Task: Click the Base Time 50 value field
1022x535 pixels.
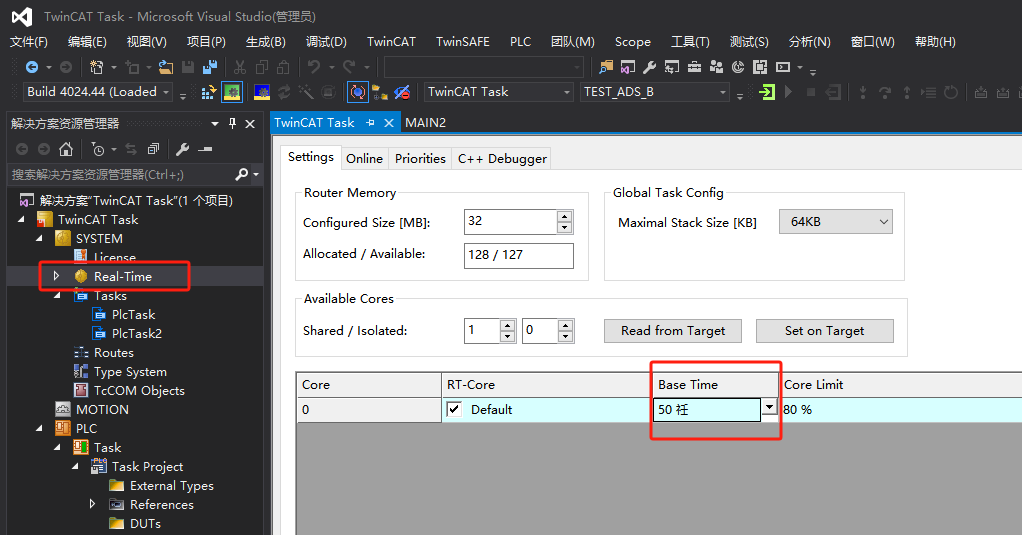Action: click(x=707, y=409)
